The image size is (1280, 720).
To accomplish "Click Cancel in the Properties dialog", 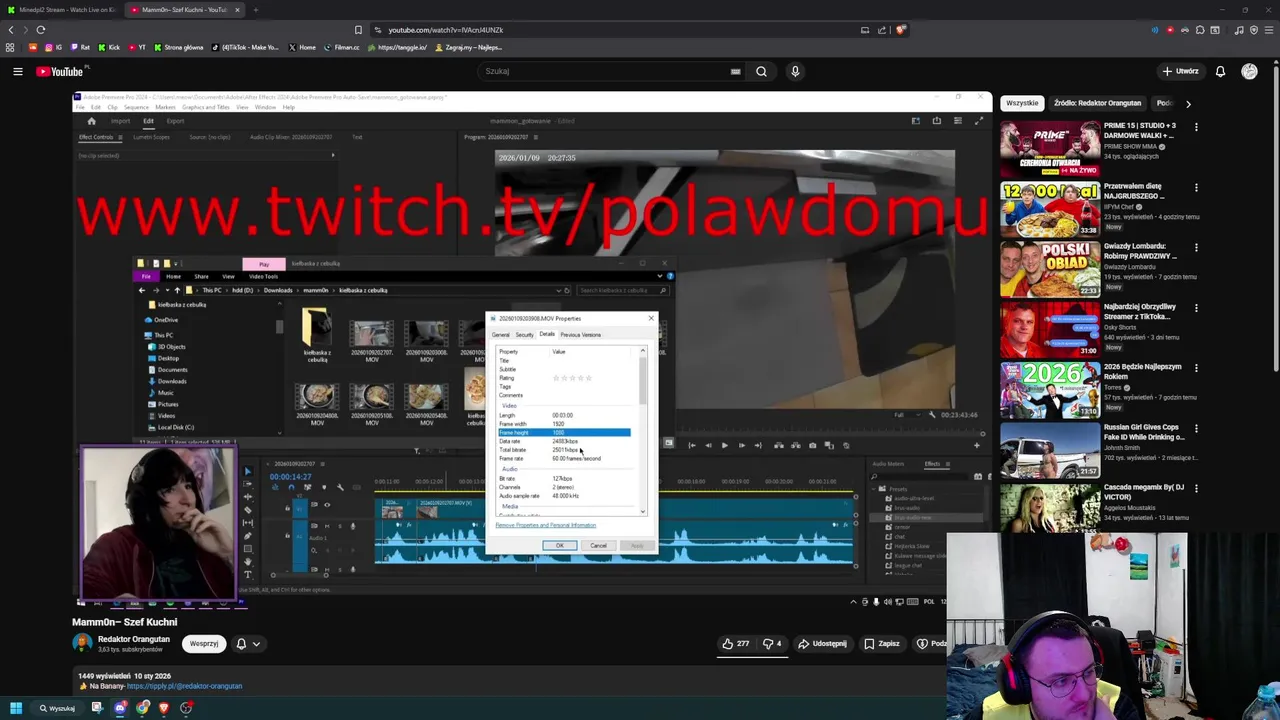I will [598, 545].
